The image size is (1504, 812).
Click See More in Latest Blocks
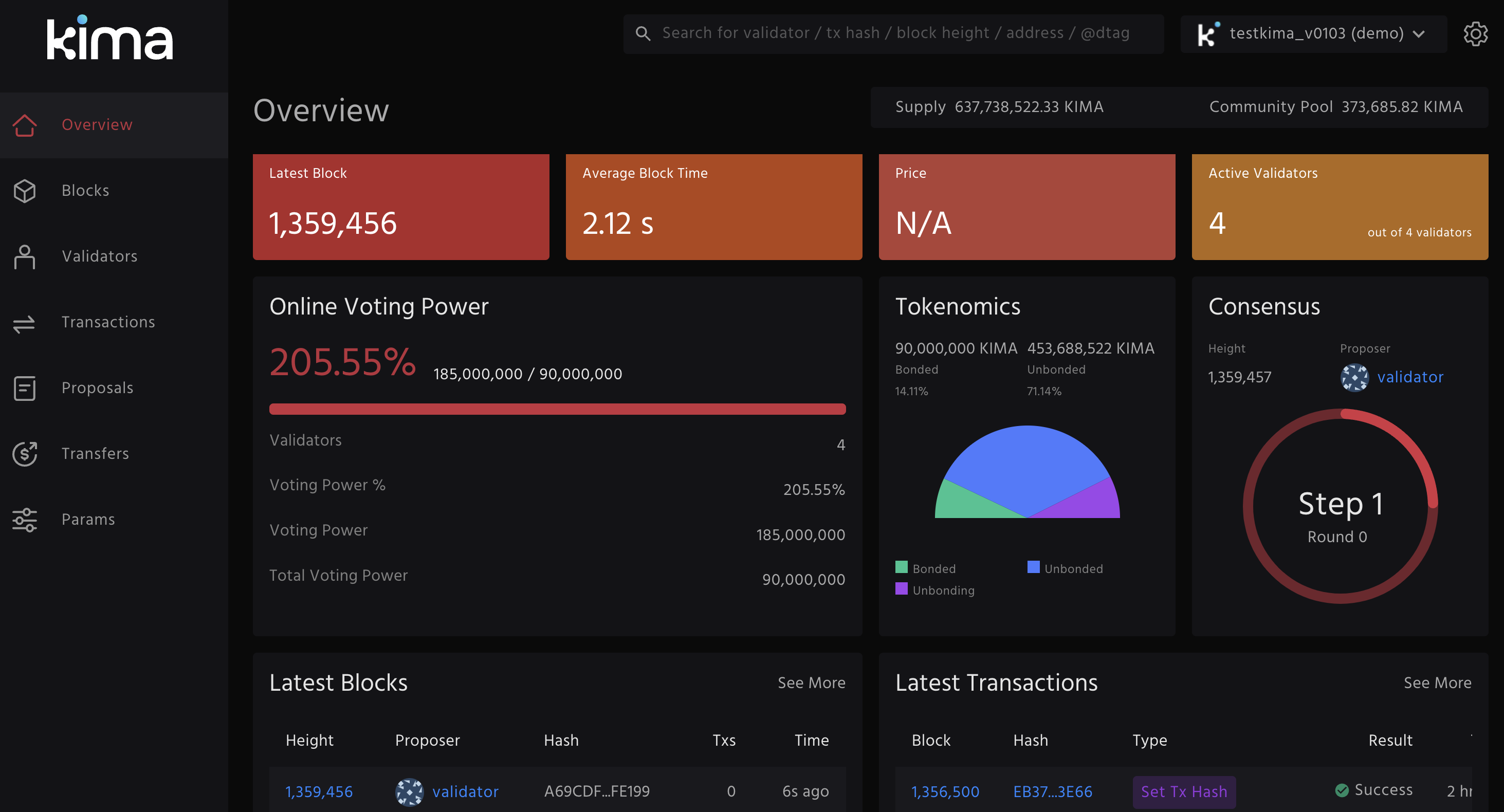coord(811,683)
